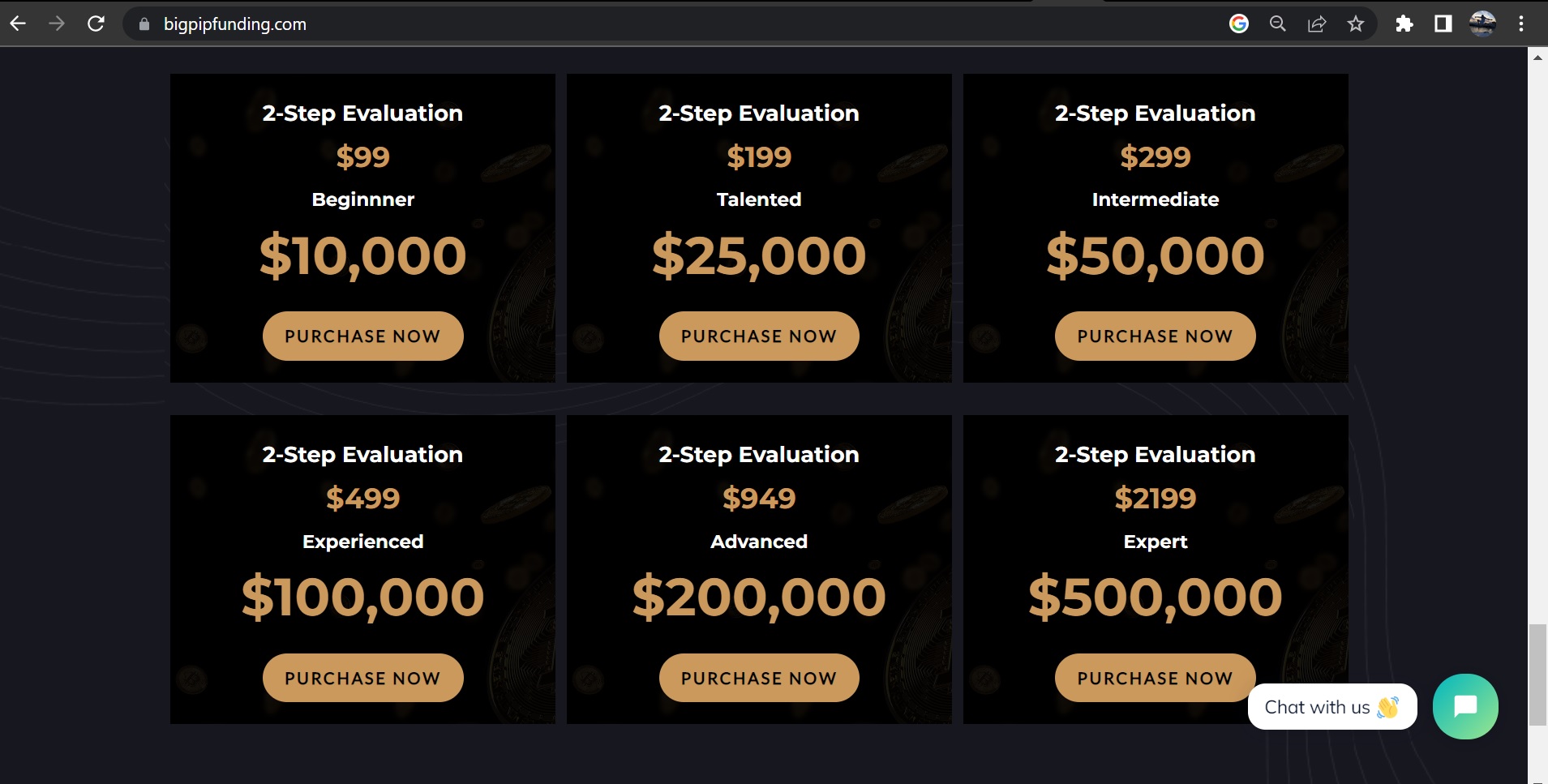Open the Extensions puzzle icon
Viewport: 1548px width, 784px height.
[1404, 24]
